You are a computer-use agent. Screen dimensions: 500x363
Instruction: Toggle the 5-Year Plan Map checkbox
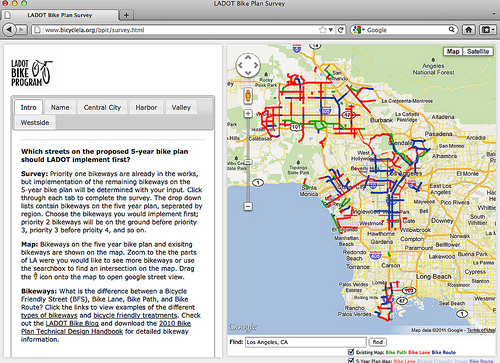coord(351,360)
